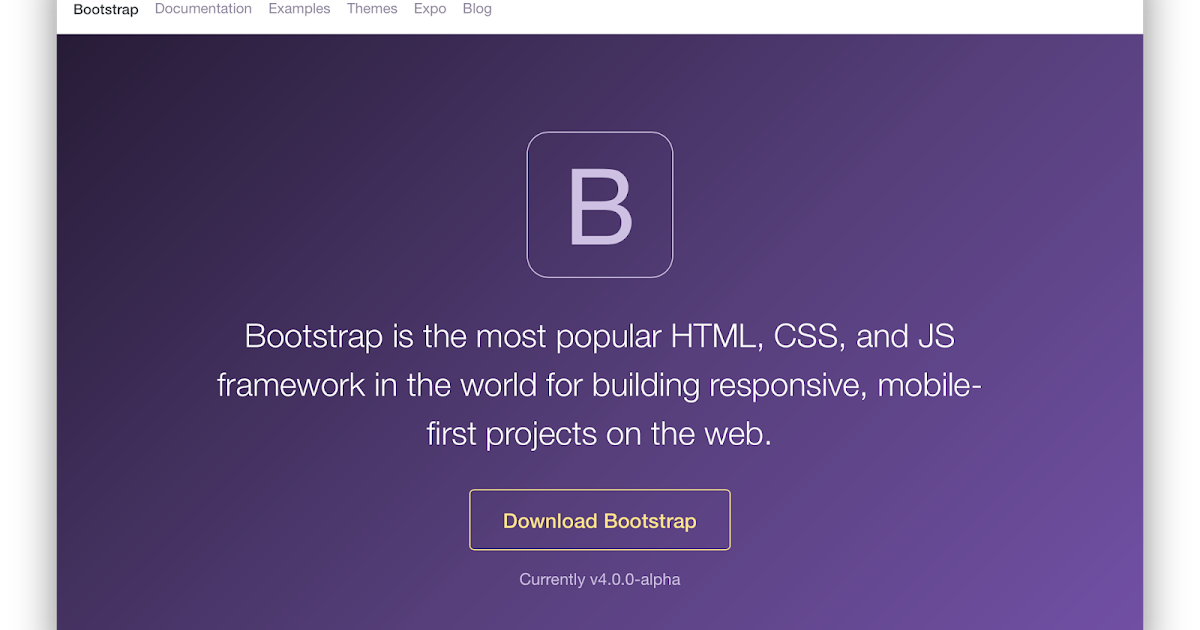Image resolution: width=1200 pixels, height=630 pixels.
Task: Open the Expo nav item
Action: click(430, 9)
